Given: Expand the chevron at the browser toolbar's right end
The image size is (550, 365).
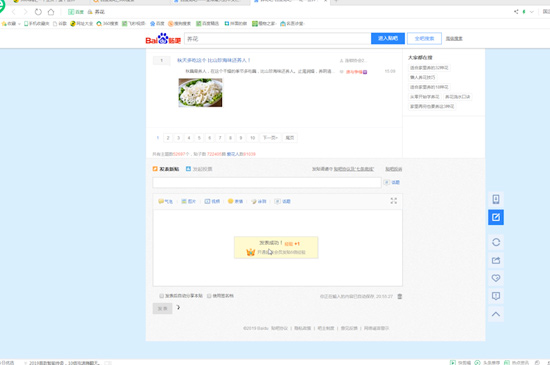Looking at the screenshot, I should (531, 12).
